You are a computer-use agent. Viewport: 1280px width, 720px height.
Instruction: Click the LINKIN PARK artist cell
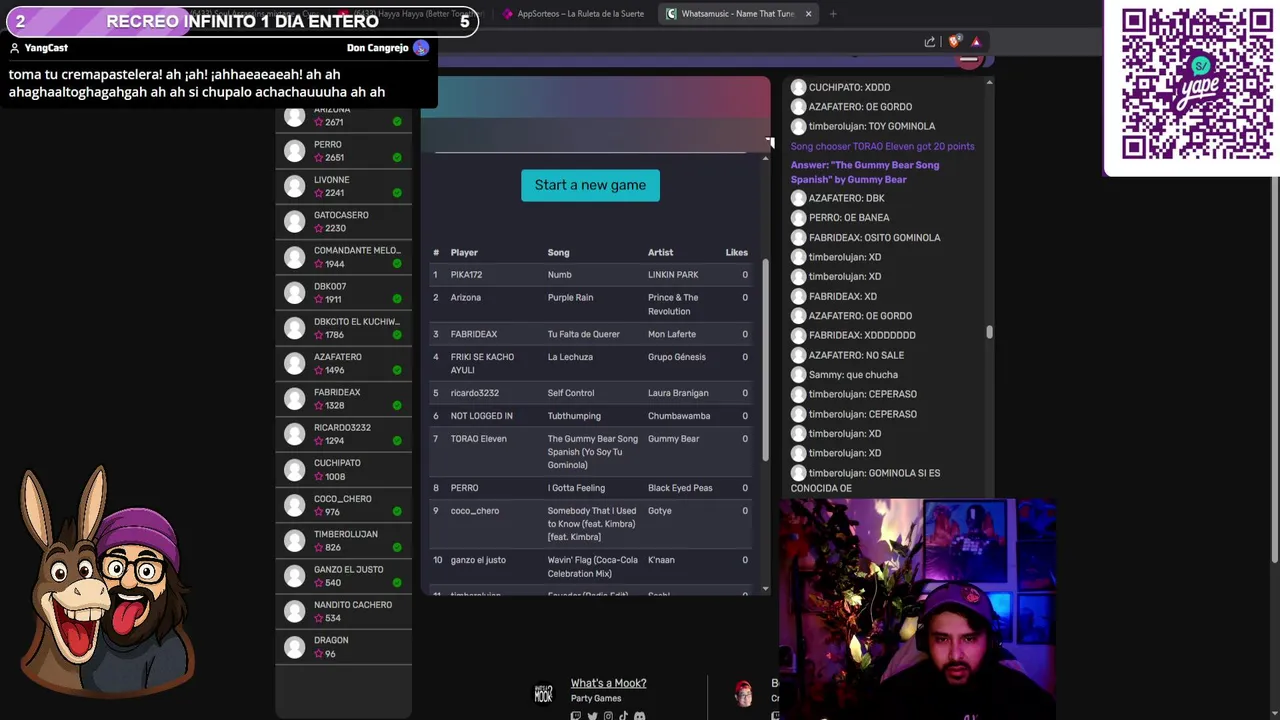point(673,275)
